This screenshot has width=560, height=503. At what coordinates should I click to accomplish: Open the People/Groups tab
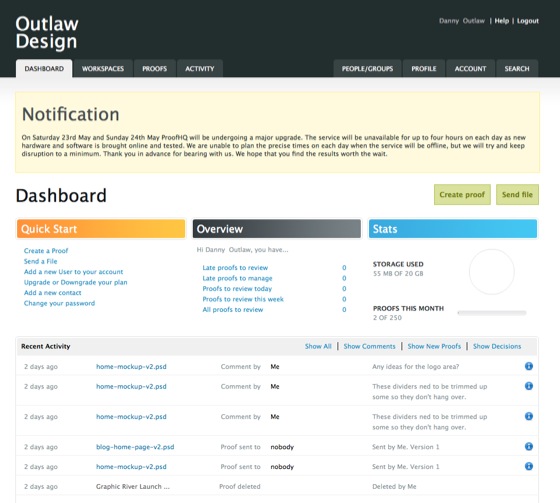(x=368, y=69)
